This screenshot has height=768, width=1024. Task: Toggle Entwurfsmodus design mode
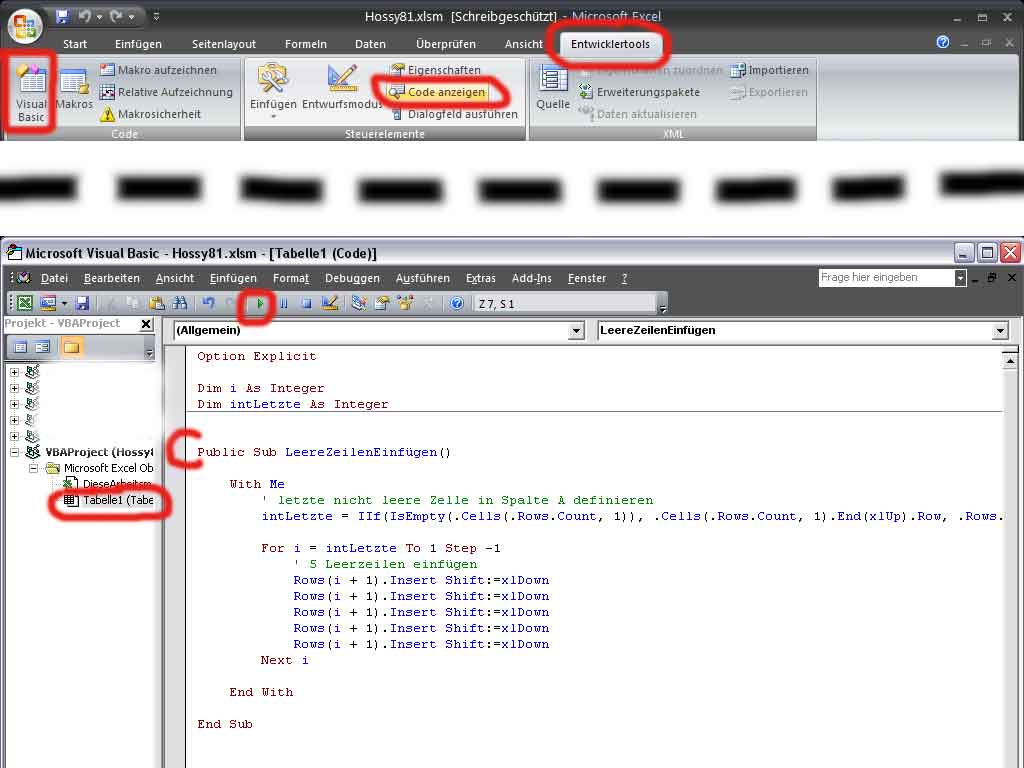pyautogui.click(x=342, y=89)
